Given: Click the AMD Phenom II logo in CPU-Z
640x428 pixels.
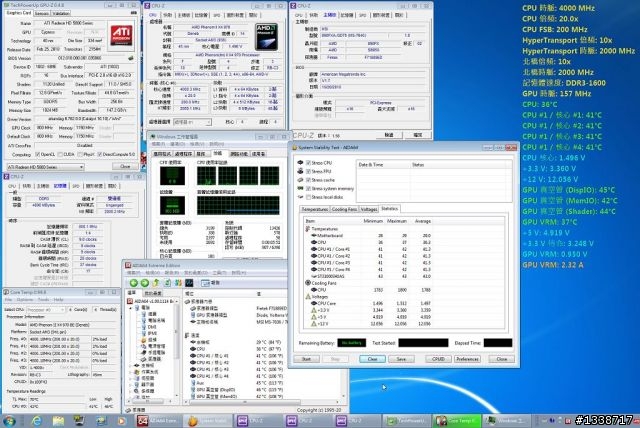Looking at the screenshot, I should (266, 37).
